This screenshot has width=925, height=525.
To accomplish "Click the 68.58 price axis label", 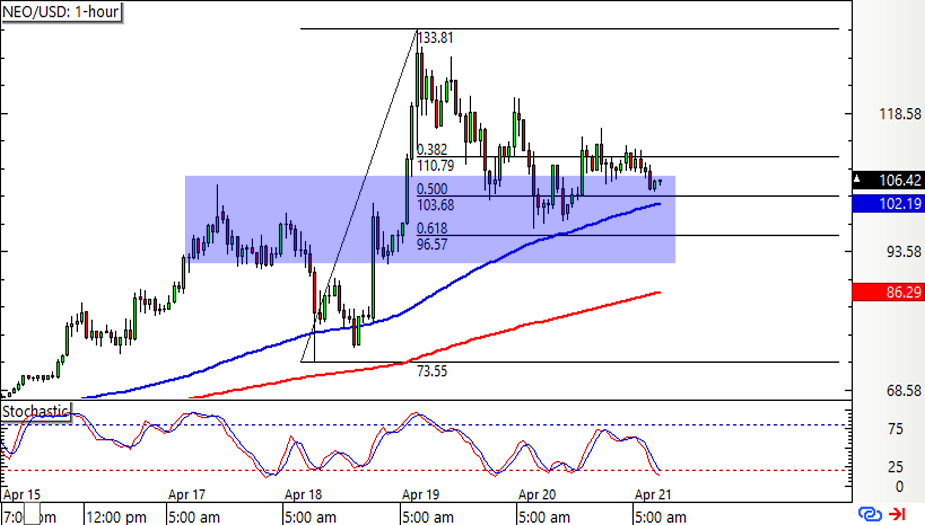I will coord(903,391).
